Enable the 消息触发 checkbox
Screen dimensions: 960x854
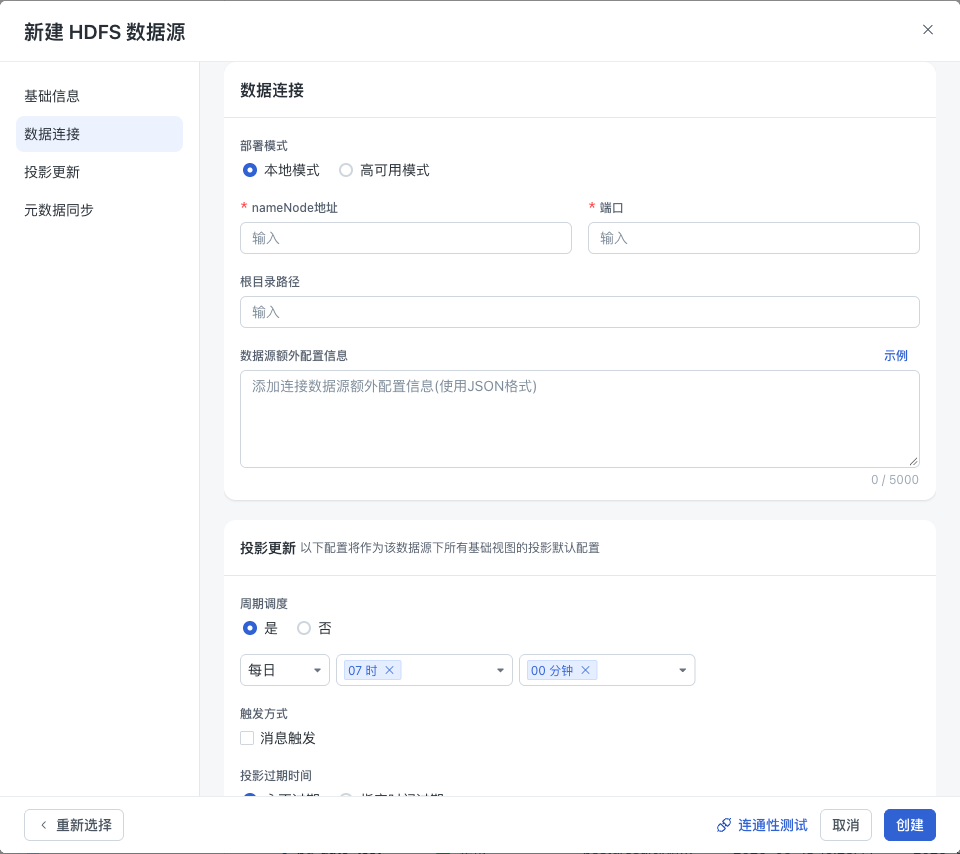click(x=247, y=738)
